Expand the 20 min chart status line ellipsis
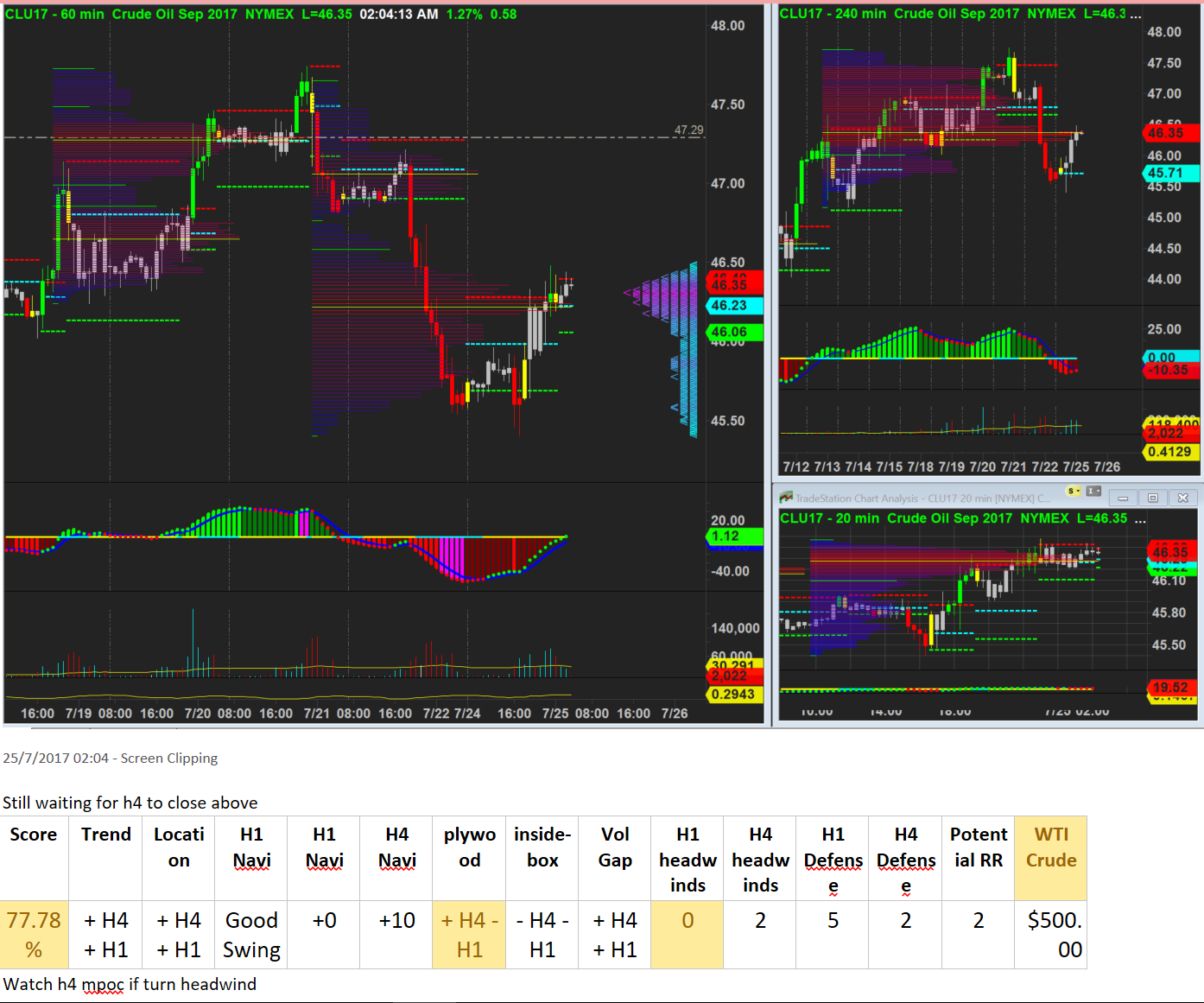 (1140, 519)
